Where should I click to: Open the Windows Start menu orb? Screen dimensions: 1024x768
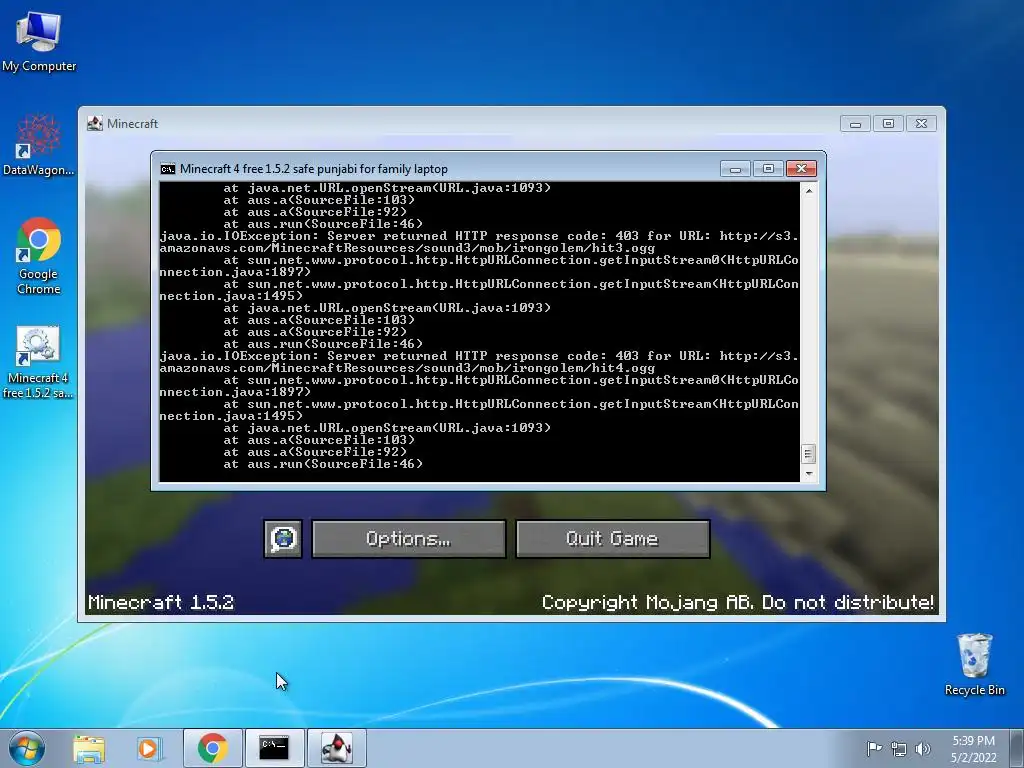tap(27, 748)
